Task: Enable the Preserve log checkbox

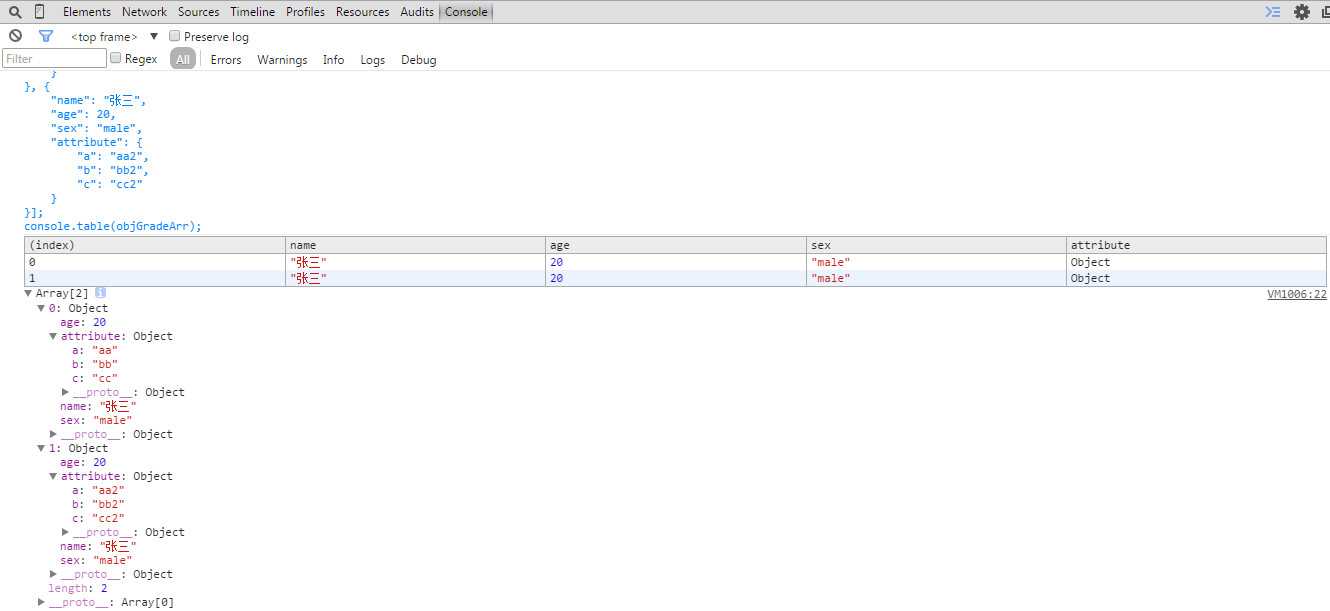Action: tap(175, 36)
